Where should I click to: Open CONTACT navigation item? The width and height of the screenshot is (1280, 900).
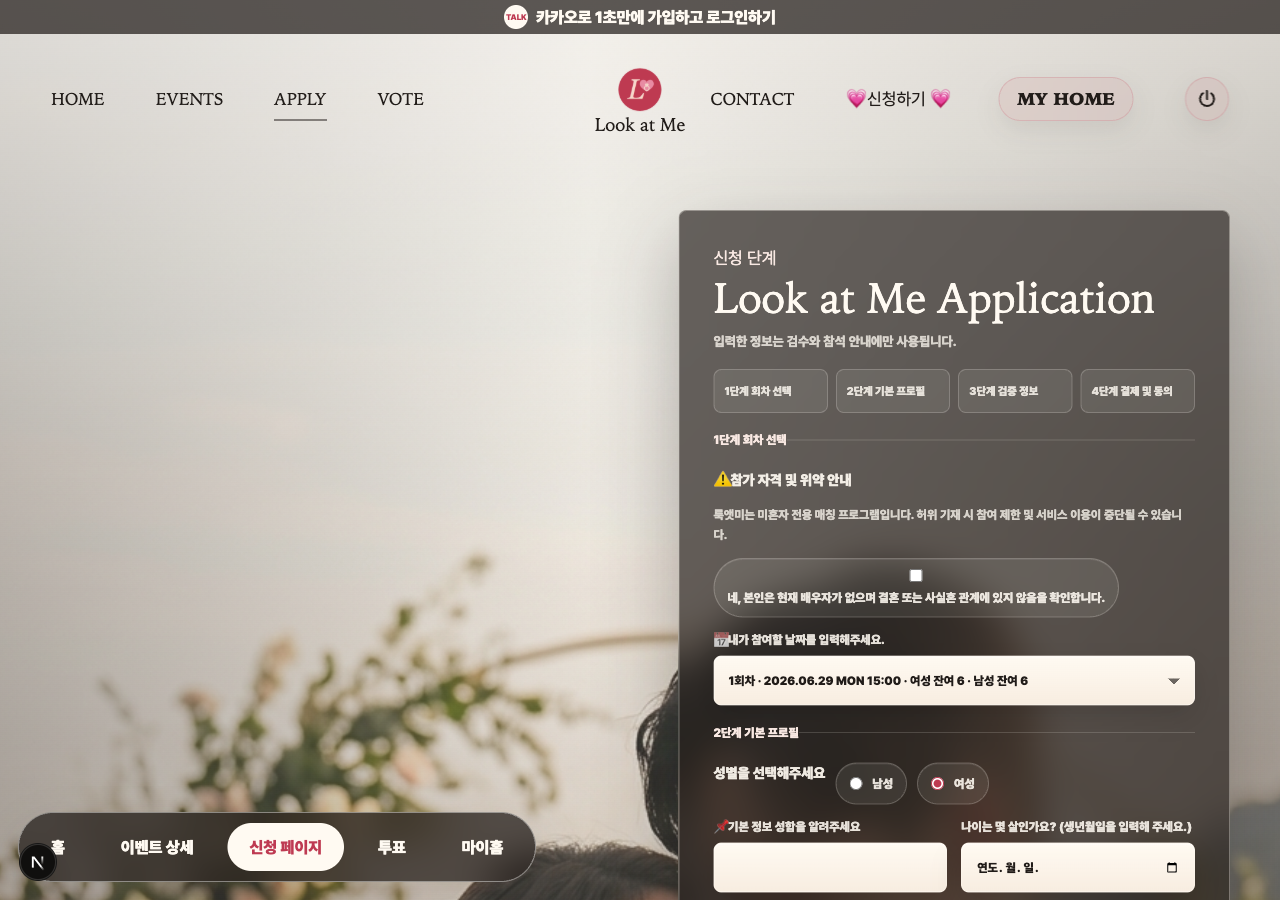point(752,99)
